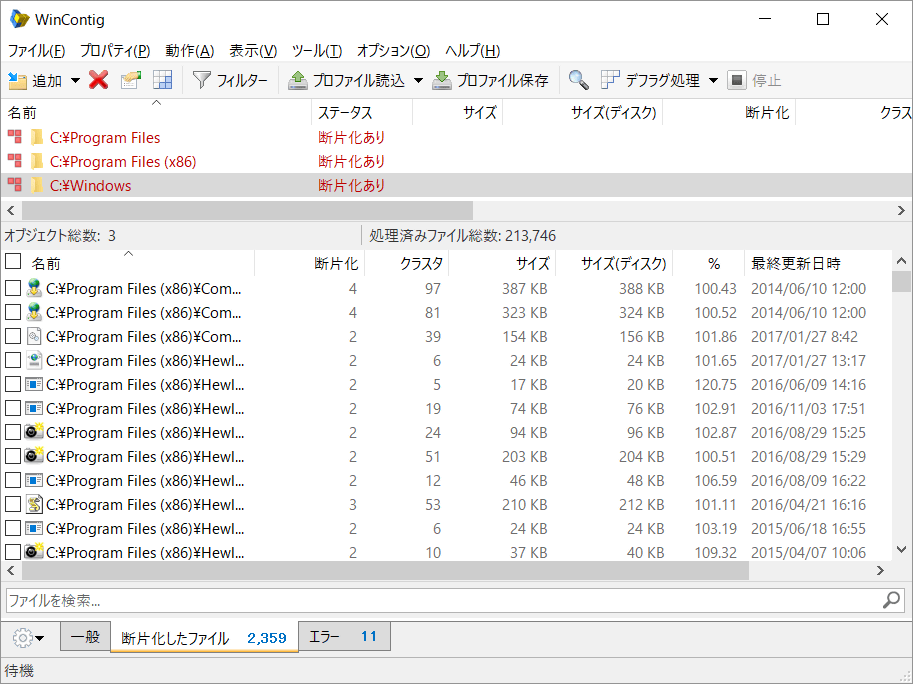This screenshot has width=913, height=684.
Task: Select the C:¥Program Files (x86) folder row
Action: click(x=456, y=161)
